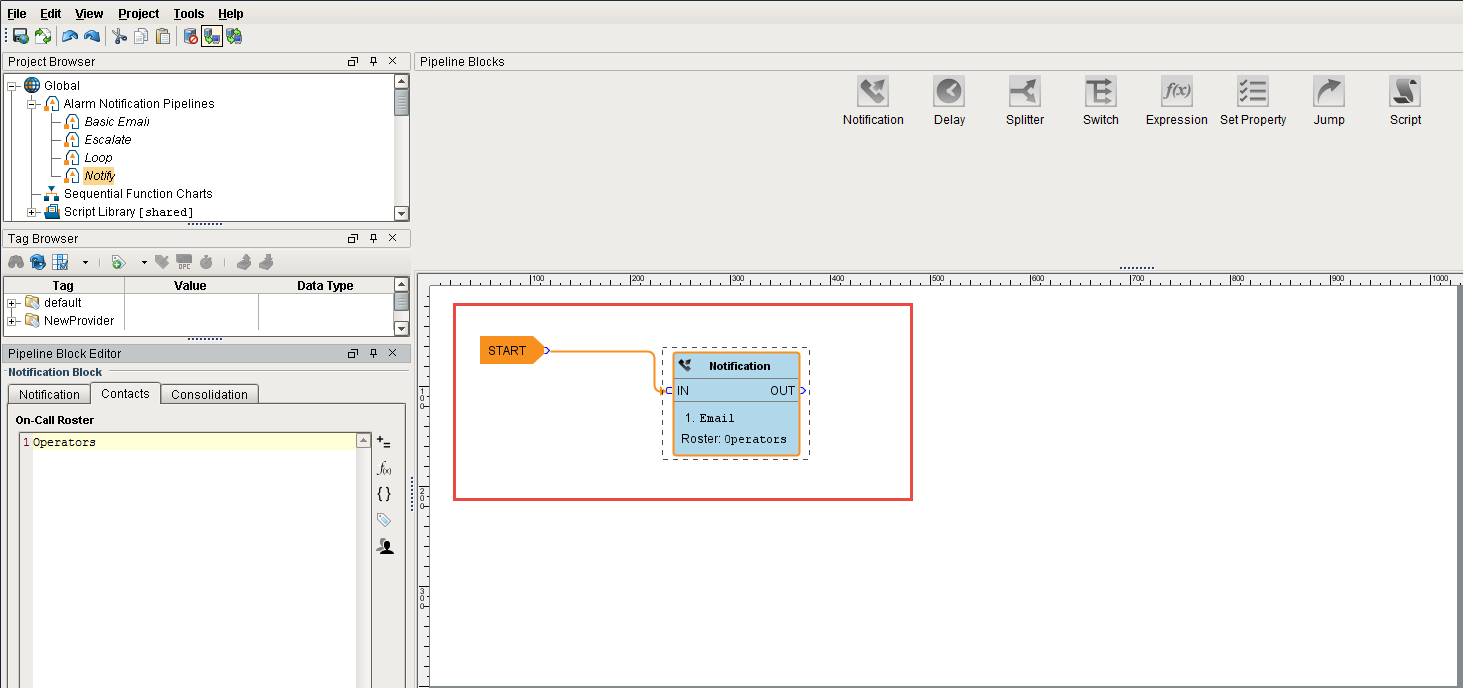
Task: Select the Expression block icon
Action: pyautogui.click(x=1175, y=90)
